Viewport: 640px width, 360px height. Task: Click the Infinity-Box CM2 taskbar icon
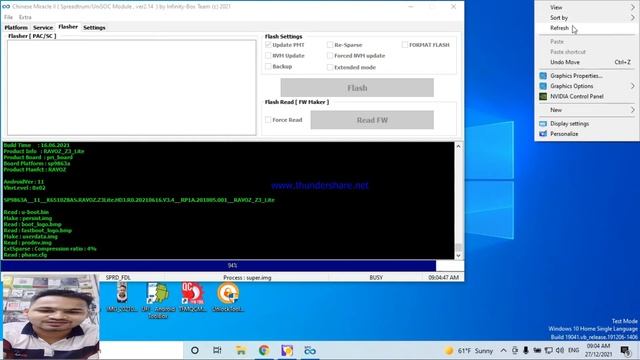310,350
